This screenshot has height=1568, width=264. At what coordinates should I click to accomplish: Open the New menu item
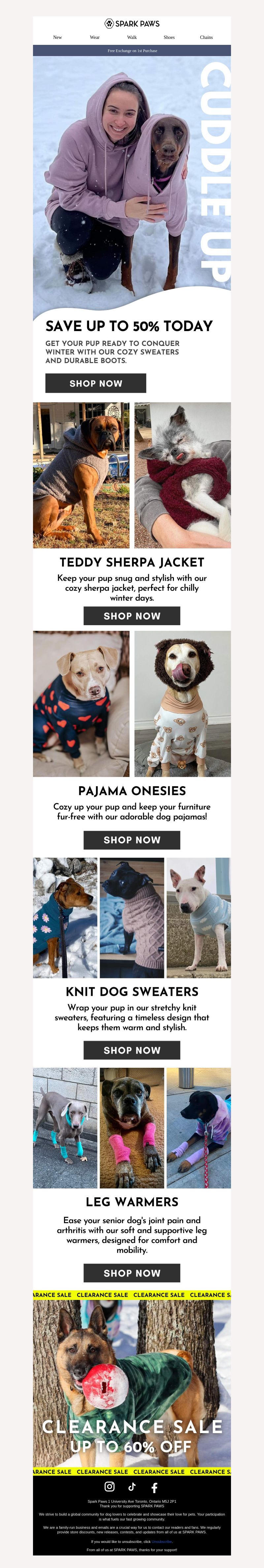tap(57, 37)
